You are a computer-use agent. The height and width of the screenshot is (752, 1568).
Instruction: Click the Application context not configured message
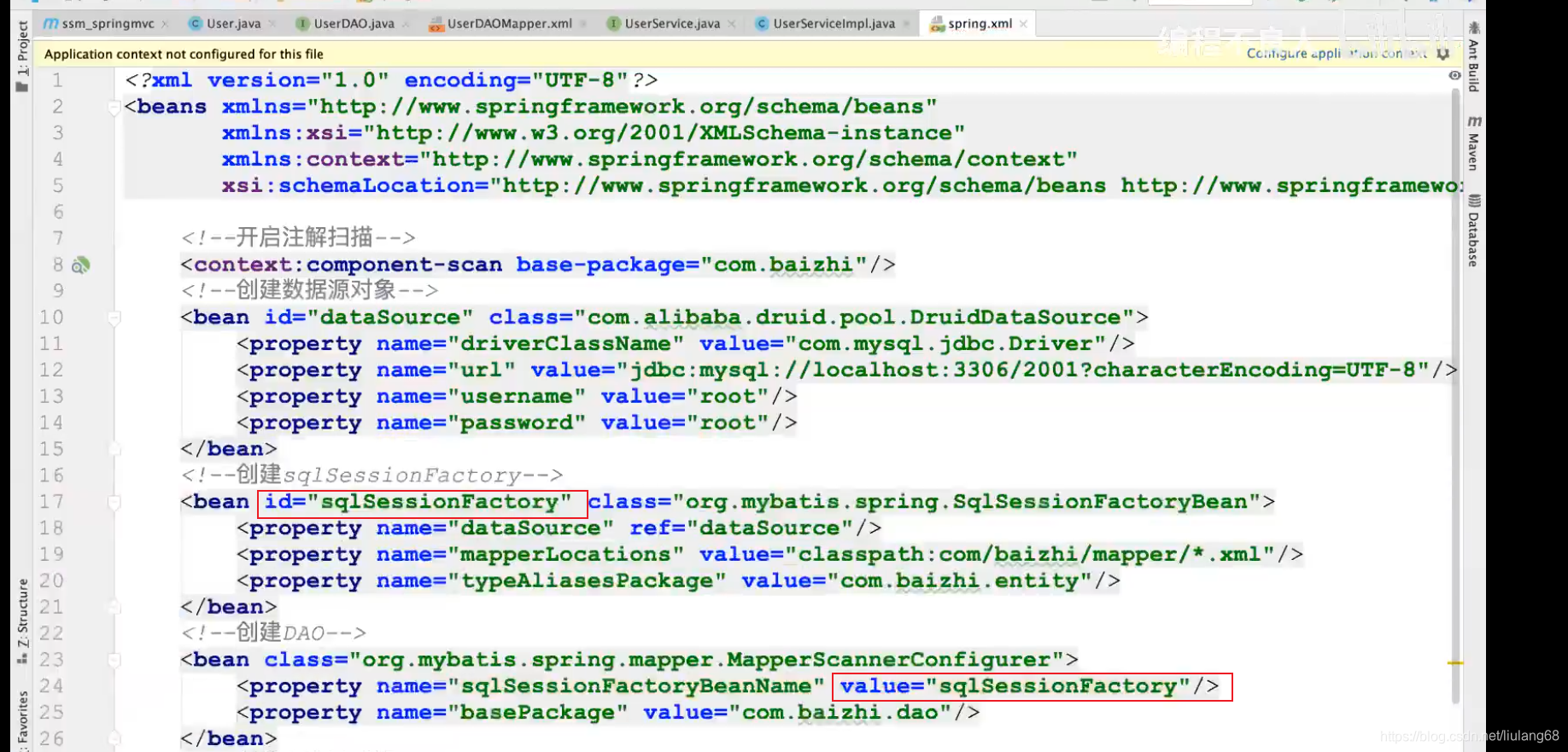tap(184, 54)
